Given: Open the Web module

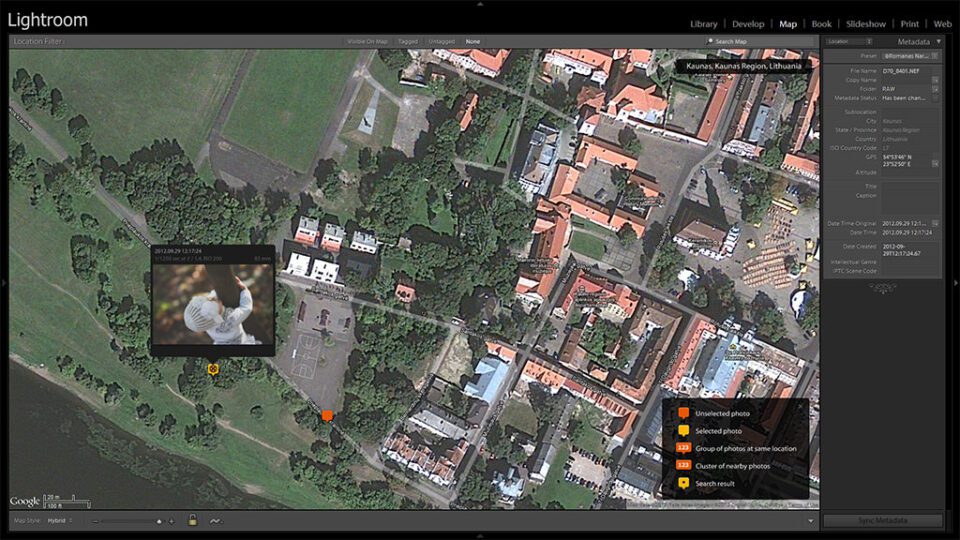Looking at the screenshot, I should click(943, 24).
